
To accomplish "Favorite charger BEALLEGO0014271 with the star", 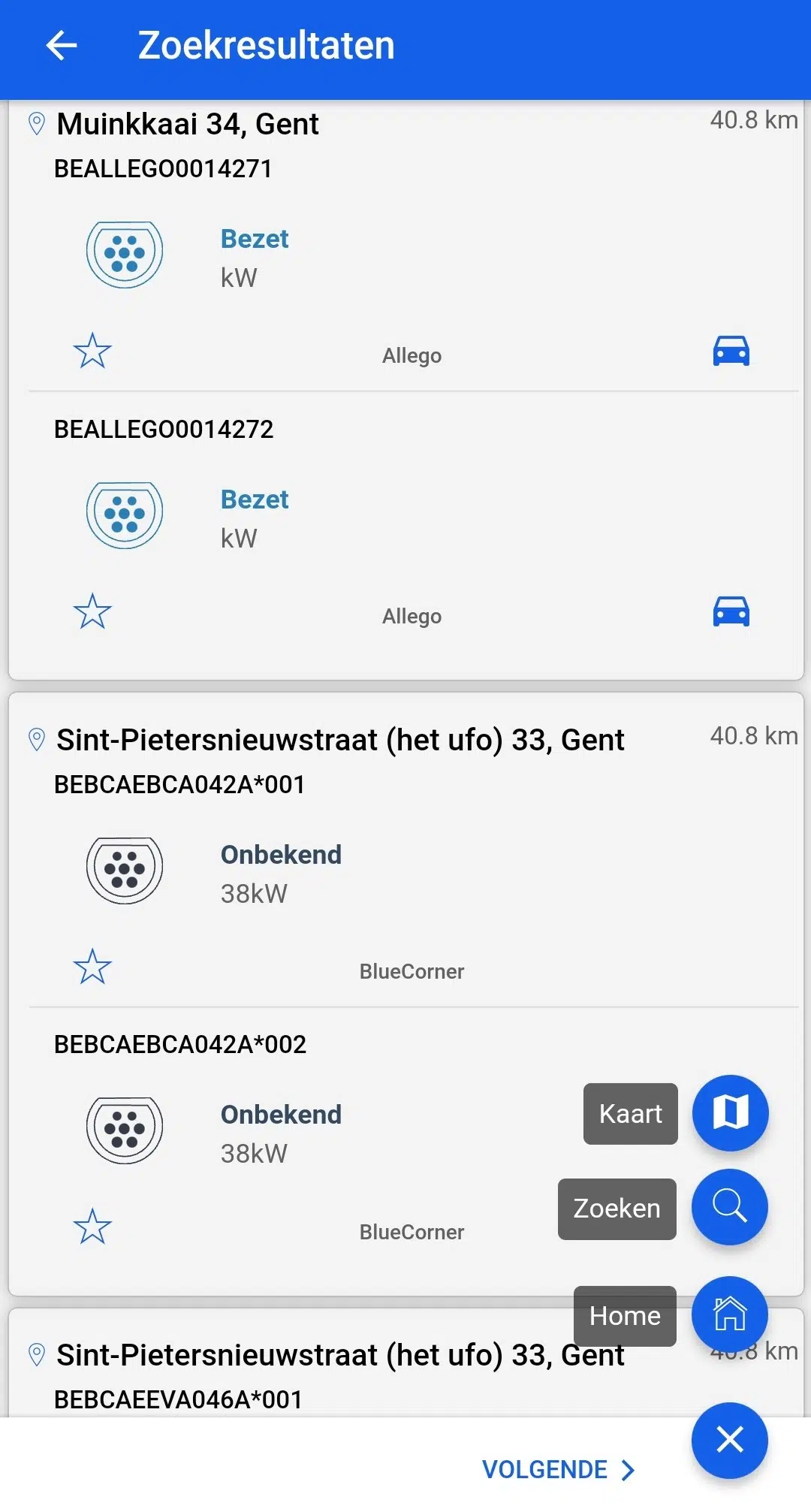I will 92,351.
